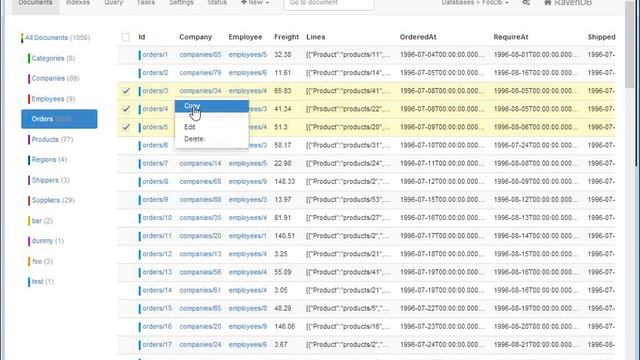
Task: Open employees/9 link in orders/8 row
Action: (248, 182)
